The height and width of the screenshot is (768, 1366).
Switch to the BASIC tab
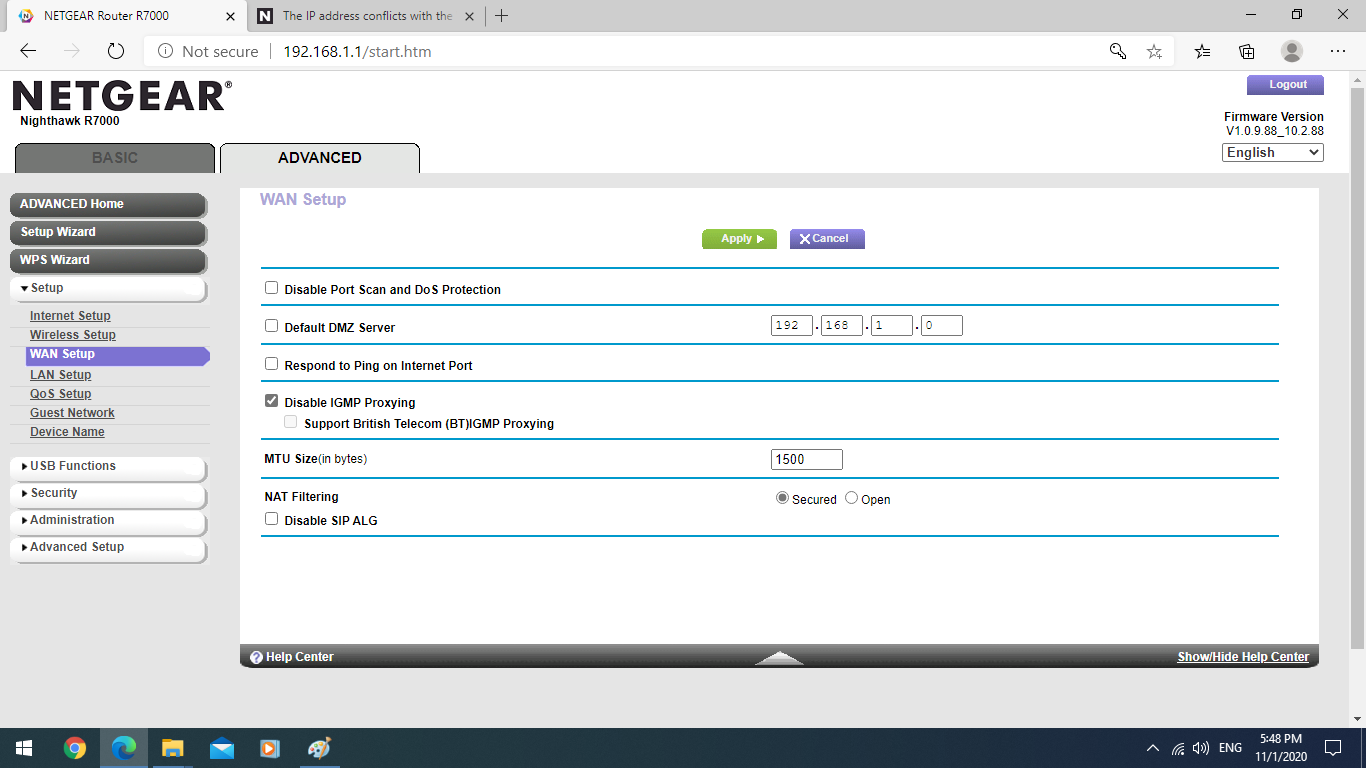click(x=115, y=158)
